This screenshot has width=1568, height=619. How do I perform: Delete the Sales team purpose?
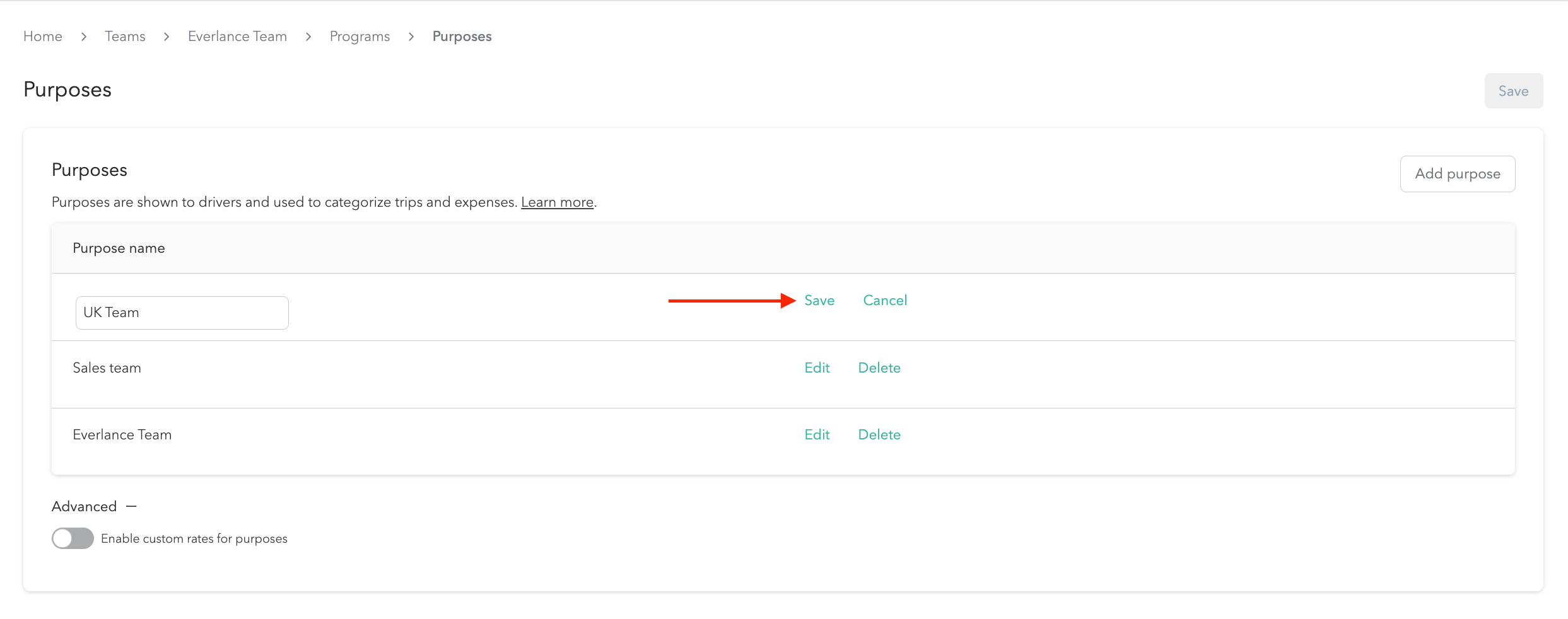pyautogui.click(x=879, y=368)
